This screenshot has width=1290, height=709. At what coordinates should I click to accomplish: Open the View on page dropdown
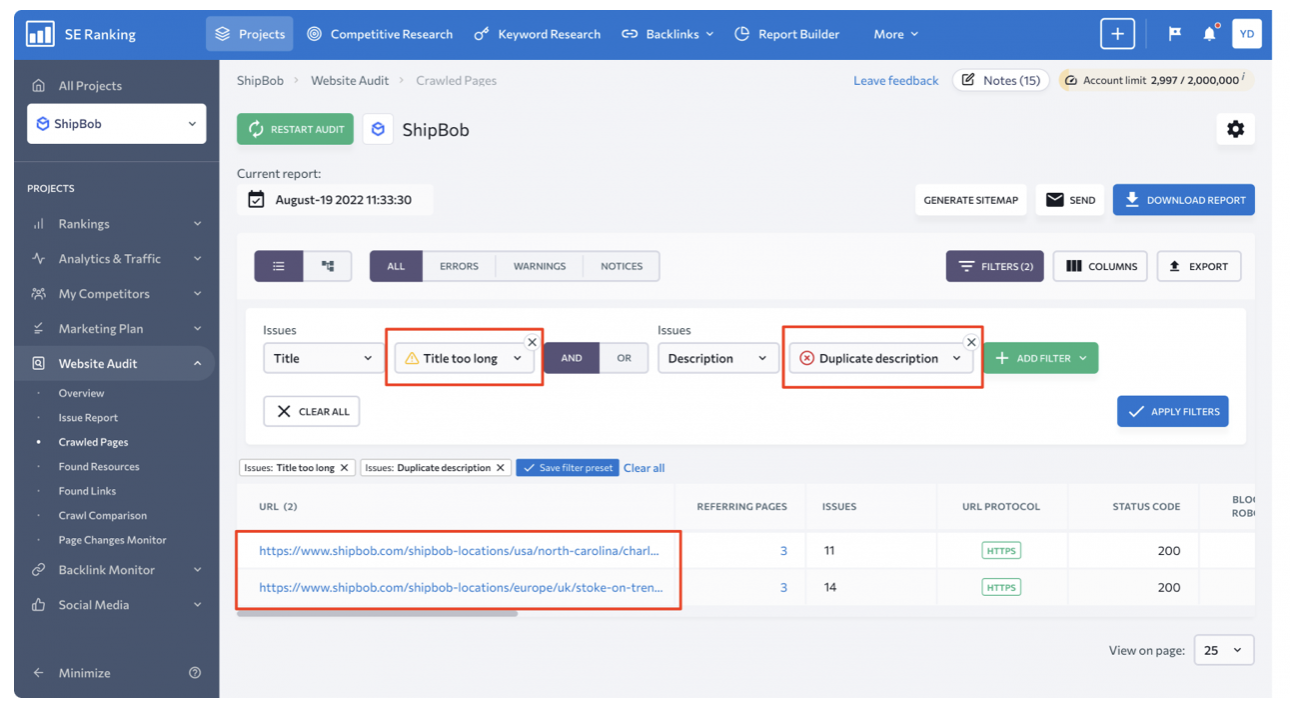[x=1224, y=650]
